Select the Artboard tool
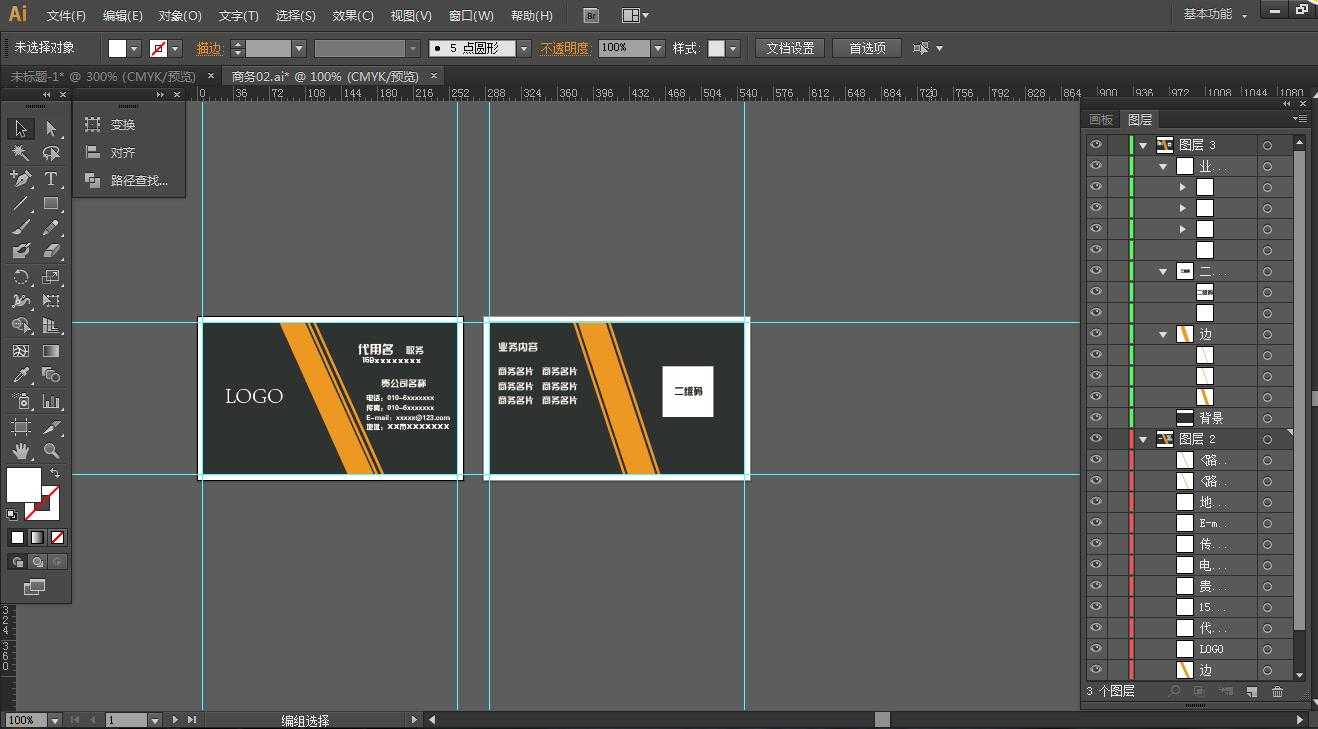 (x=21, y=426)
